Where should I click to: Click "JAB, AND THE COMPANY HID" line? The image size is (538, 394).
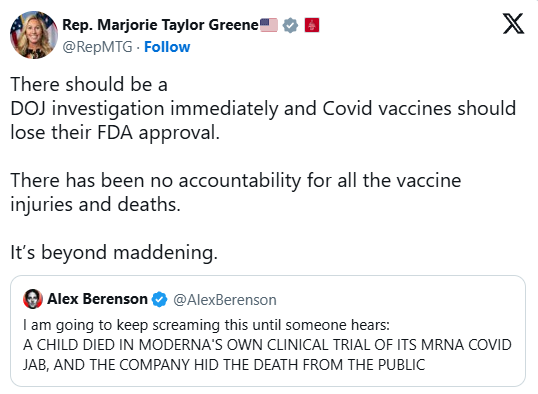pyautogui.click(x=224, y=365)
